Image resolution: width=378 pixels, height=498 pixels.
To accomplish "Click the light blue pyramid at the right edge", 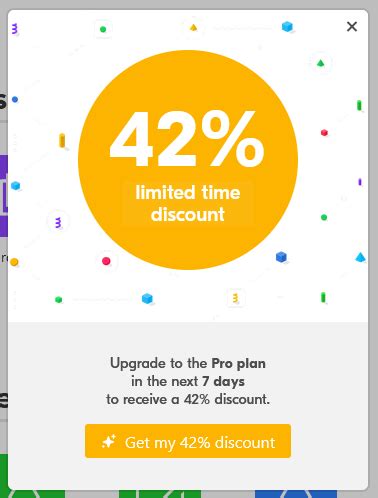I will [360, 257].
